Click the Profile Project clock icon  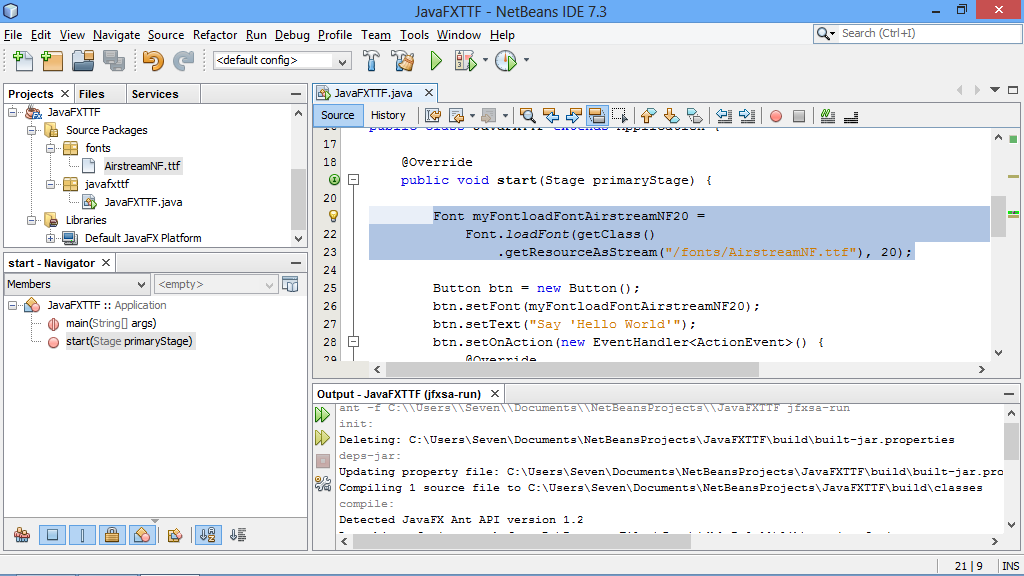(x=506, y=61)
